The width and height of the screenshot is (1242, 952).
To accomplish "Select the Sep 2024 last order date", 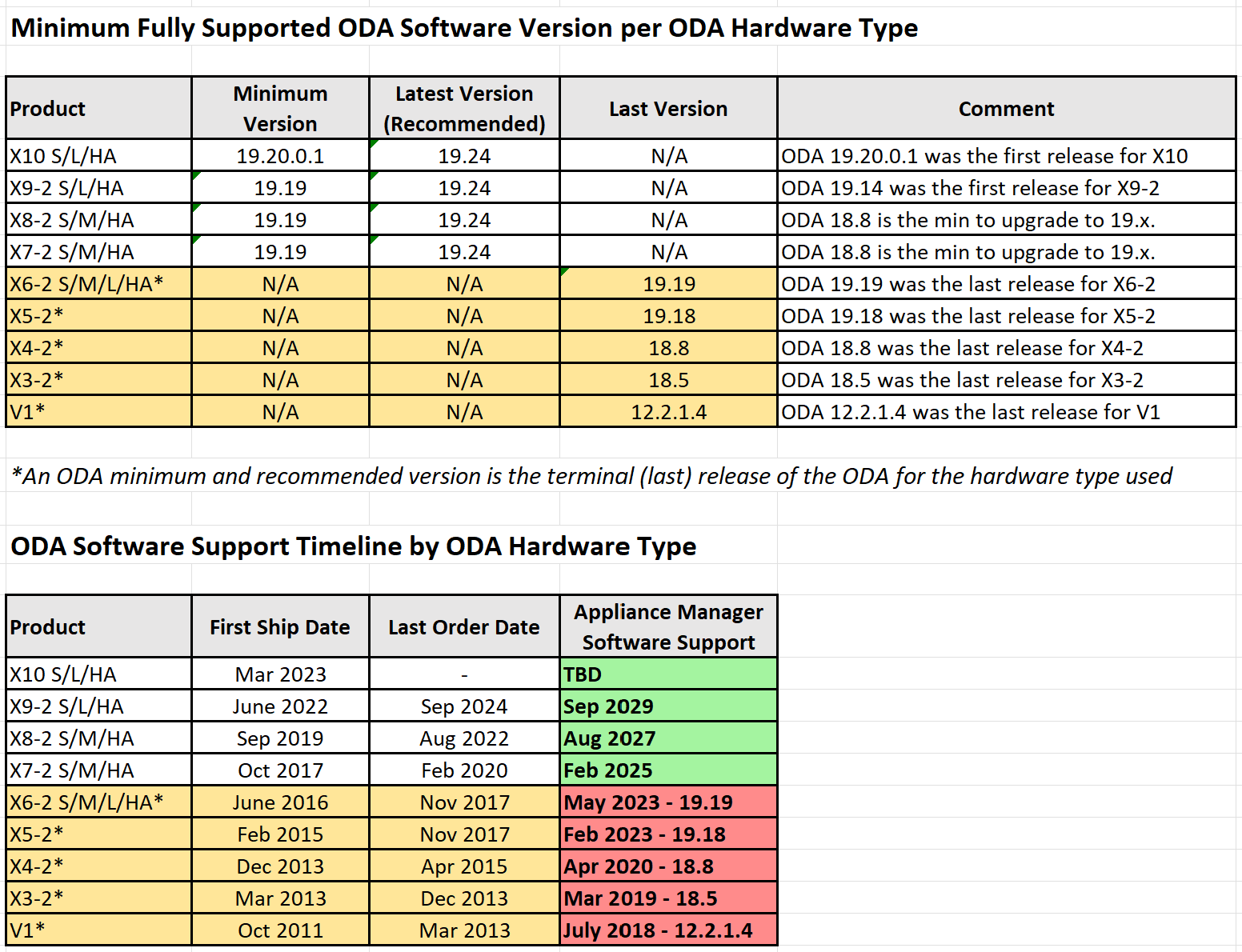I will tap(464, 706).
